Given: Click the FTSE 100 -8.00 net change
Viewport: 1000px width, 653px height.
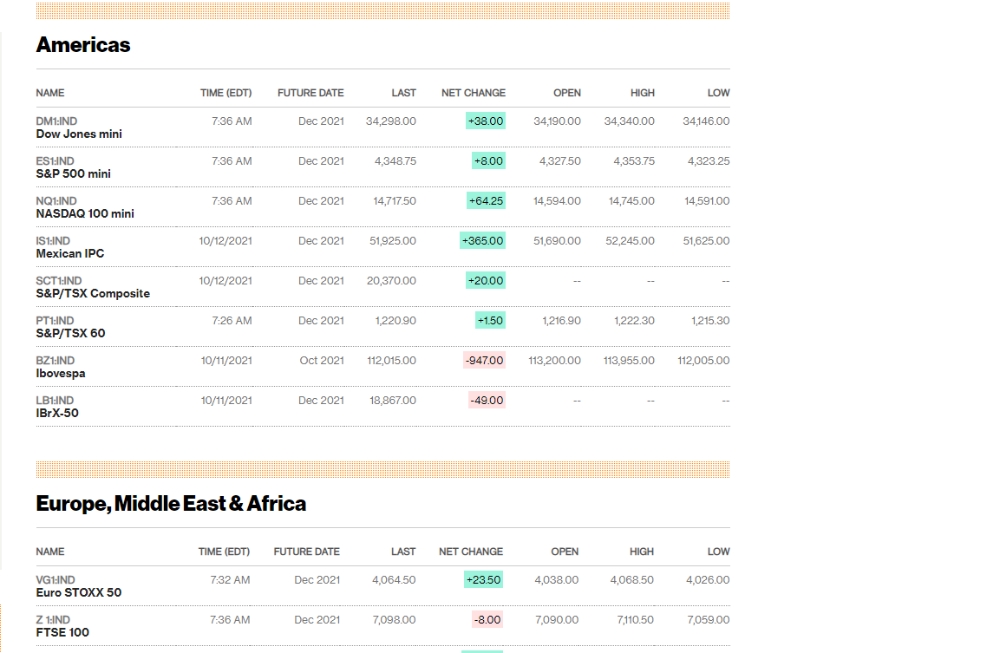Looking at the screenshot, I should [487, 619].
